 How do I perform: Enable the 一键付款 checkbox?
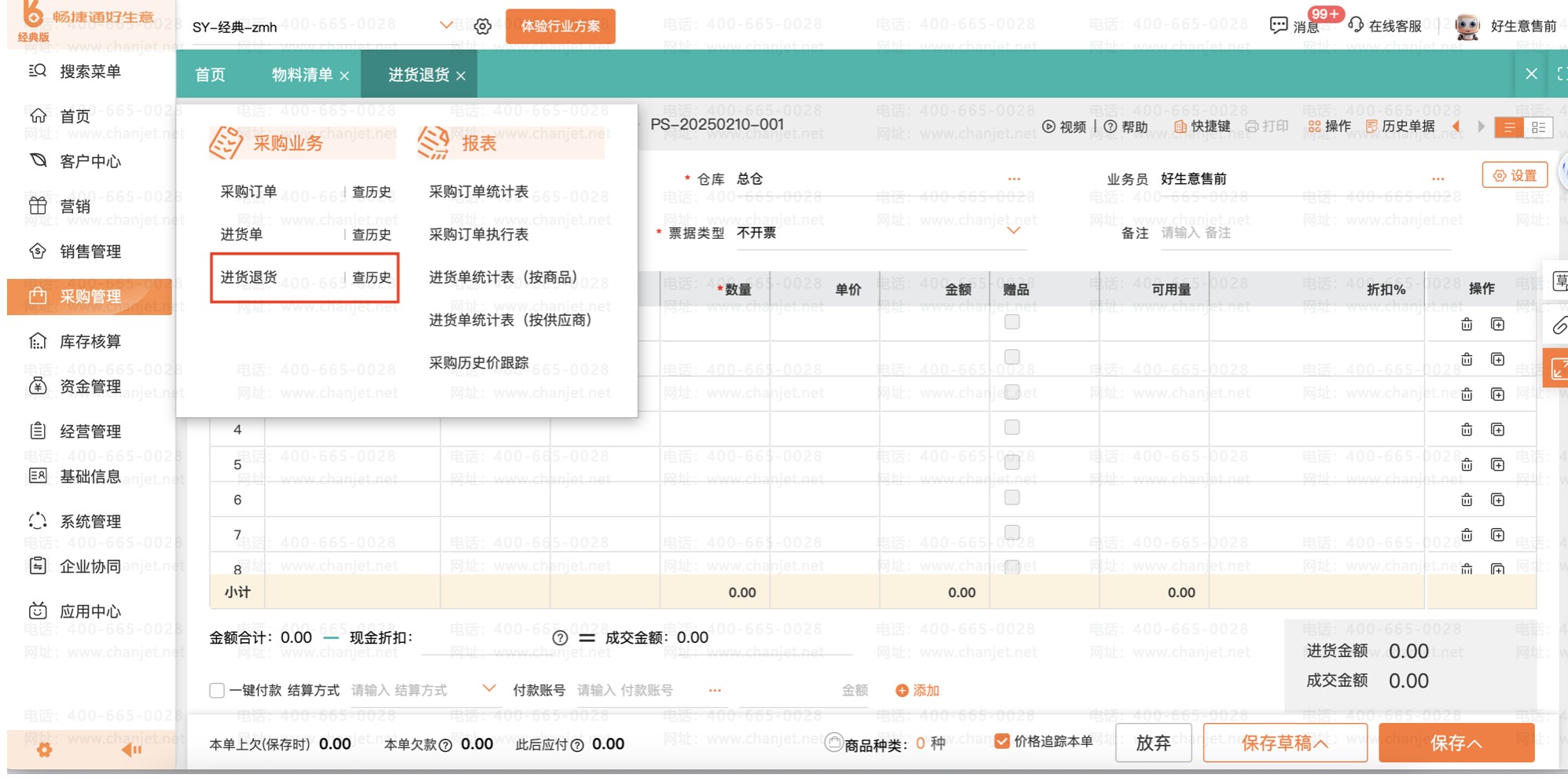(x=217, y=690)
